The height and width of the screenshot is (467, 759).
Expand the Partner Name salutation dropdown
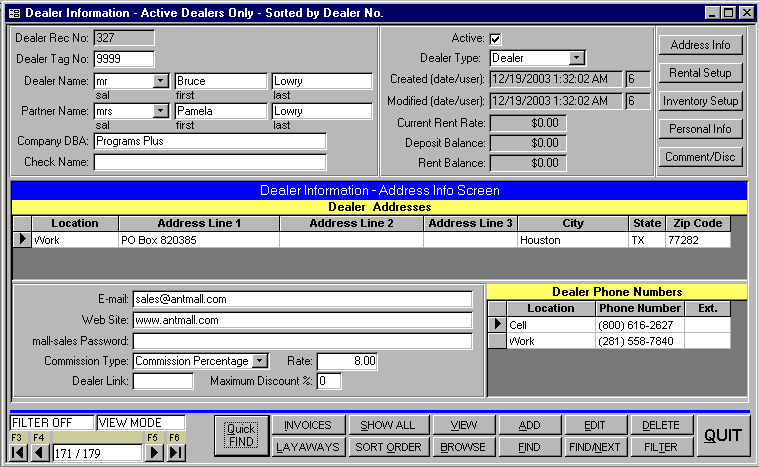click(x=161, y=111)
